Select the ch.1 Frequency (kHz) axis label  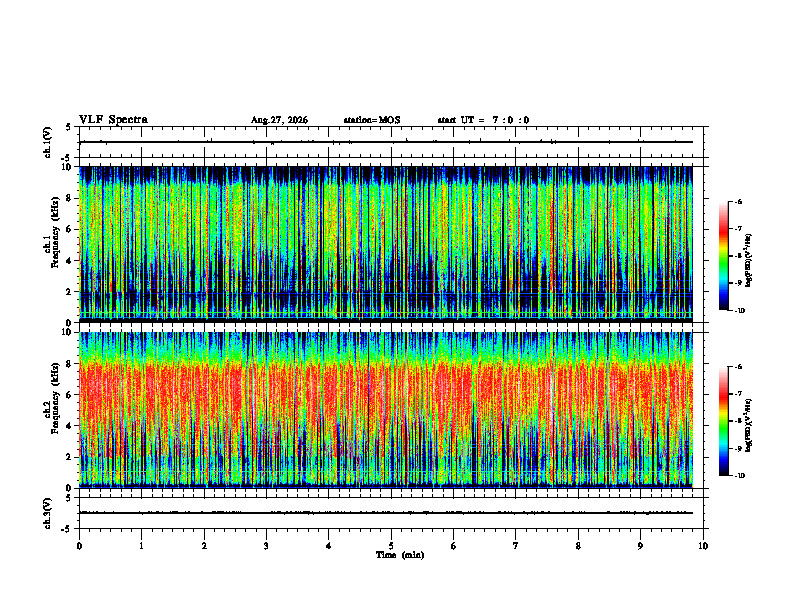[52, 244]
